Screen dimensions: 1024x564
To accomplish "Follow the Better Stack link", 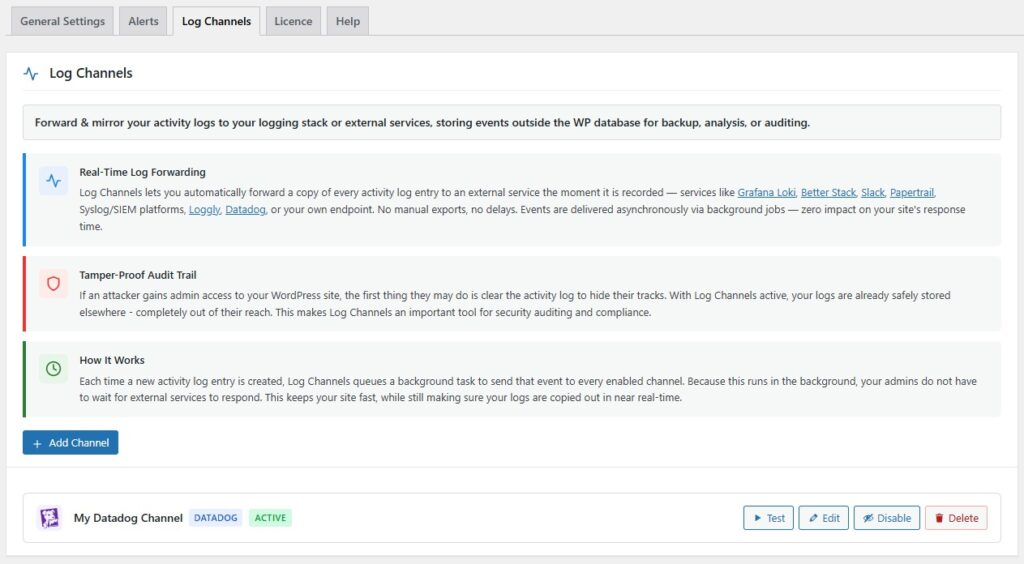I will pyautogui.click(x=828, y=193).
